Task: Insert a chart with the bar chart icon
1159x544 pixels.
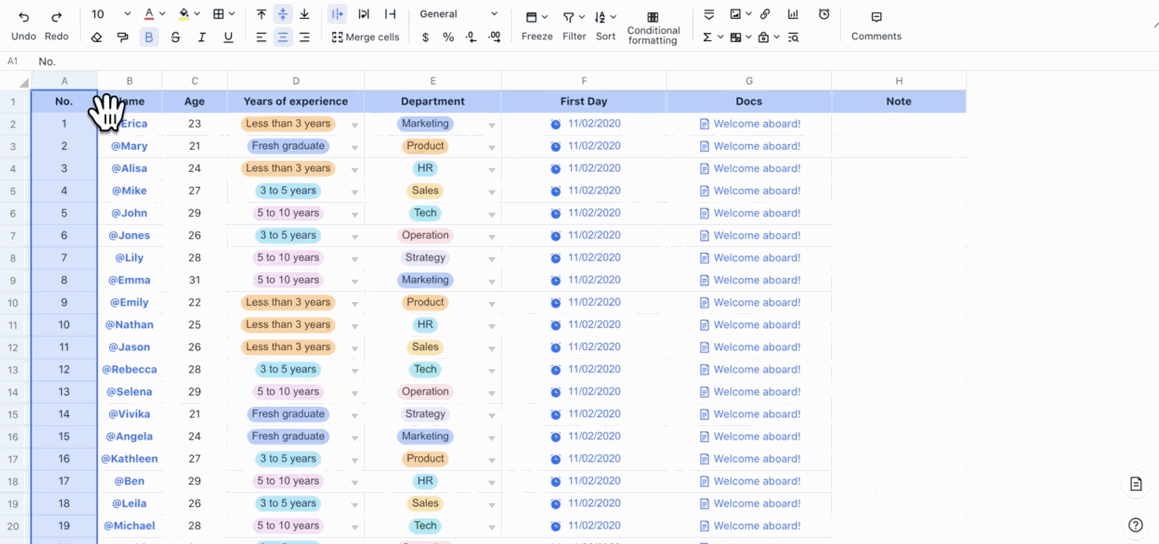Action: point(793,15)
